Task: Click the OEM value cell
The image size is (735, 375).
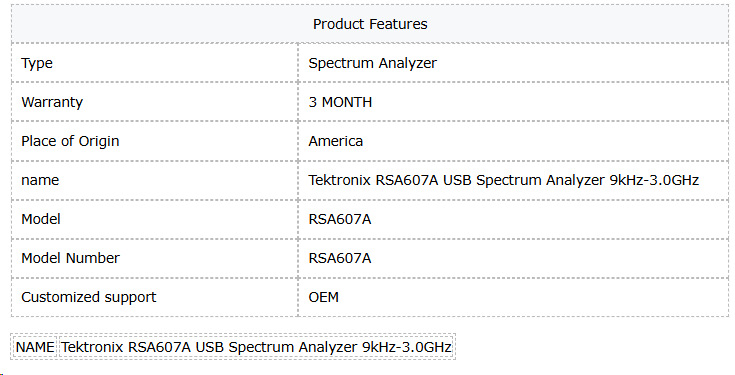Action: 513,297
